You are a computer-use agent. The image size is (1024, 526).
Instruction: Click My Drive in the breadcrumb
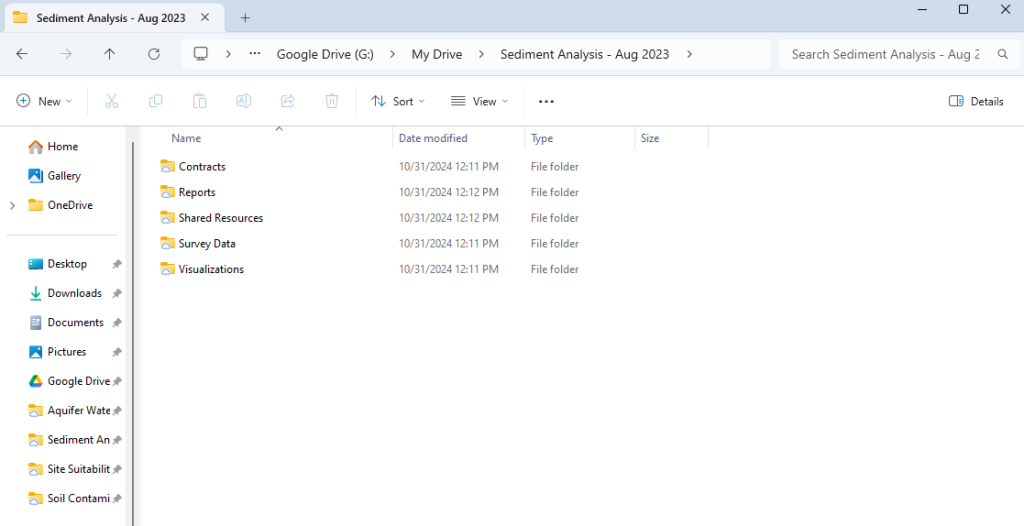pyautogui.click(x=436, y=54)
